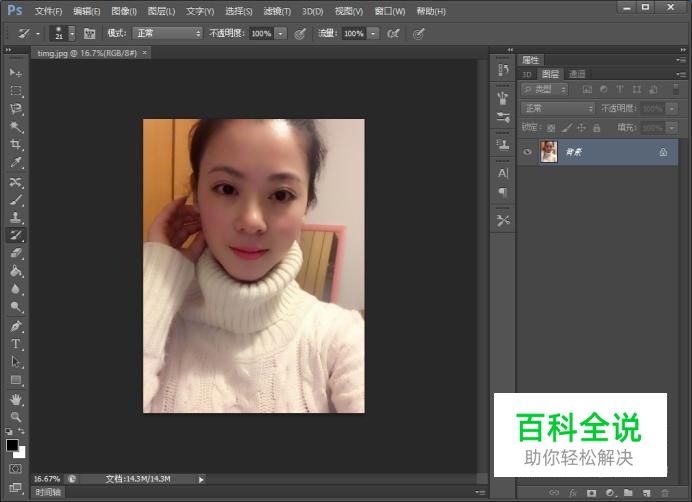This screenshot has width=692, height=502.
Task: Switch to the 通道 (Channels) tab
Action: (x=577, y=74)
